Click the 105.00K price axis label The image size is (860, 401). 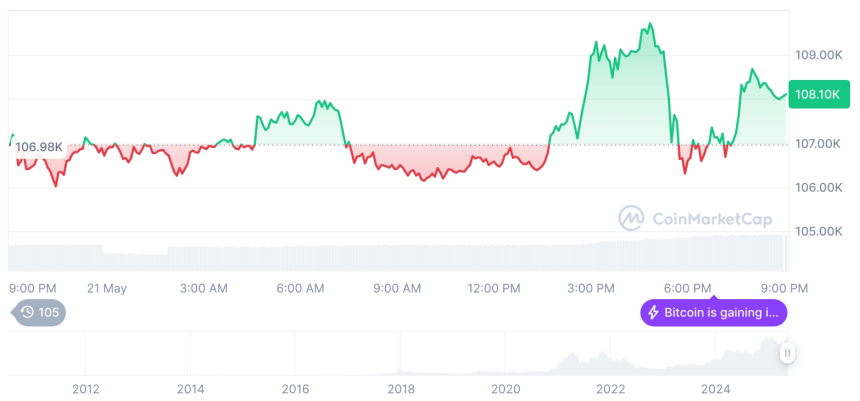pyautogui.click(x=816, y=231)
